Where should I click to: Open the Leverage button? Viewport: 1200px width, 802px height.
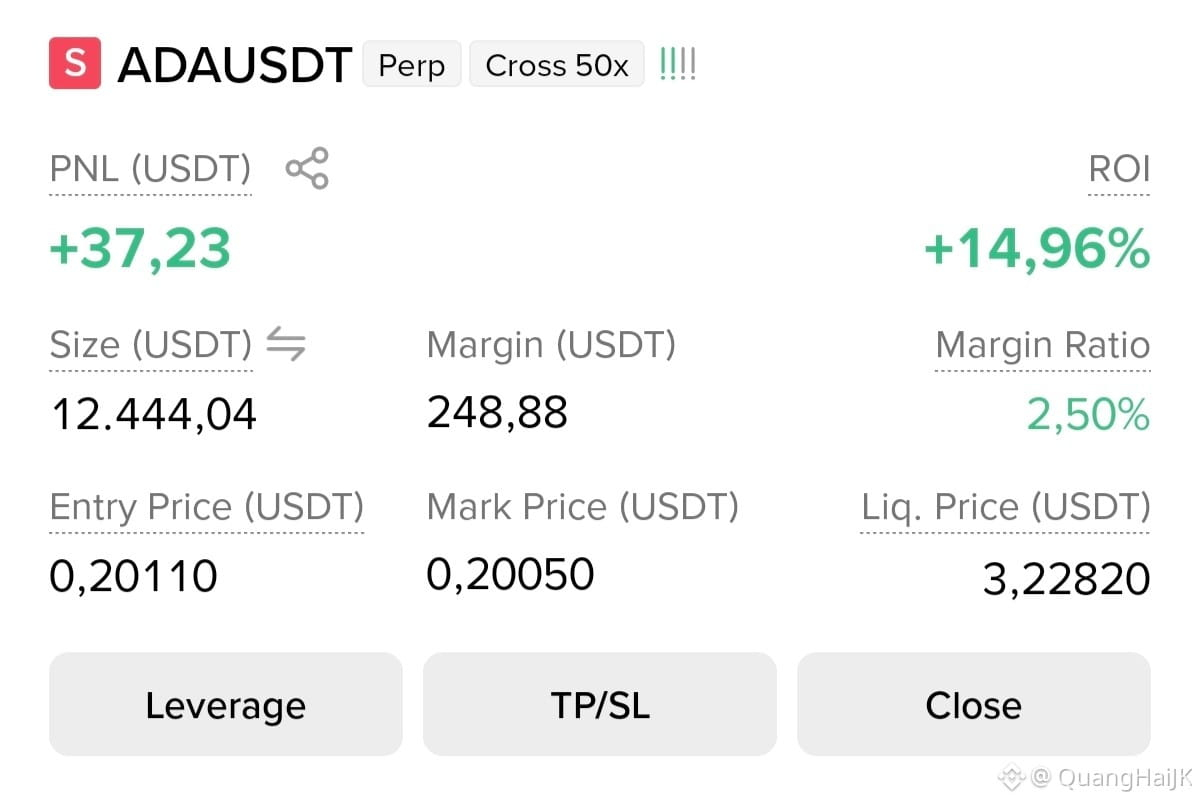[225, 705]
